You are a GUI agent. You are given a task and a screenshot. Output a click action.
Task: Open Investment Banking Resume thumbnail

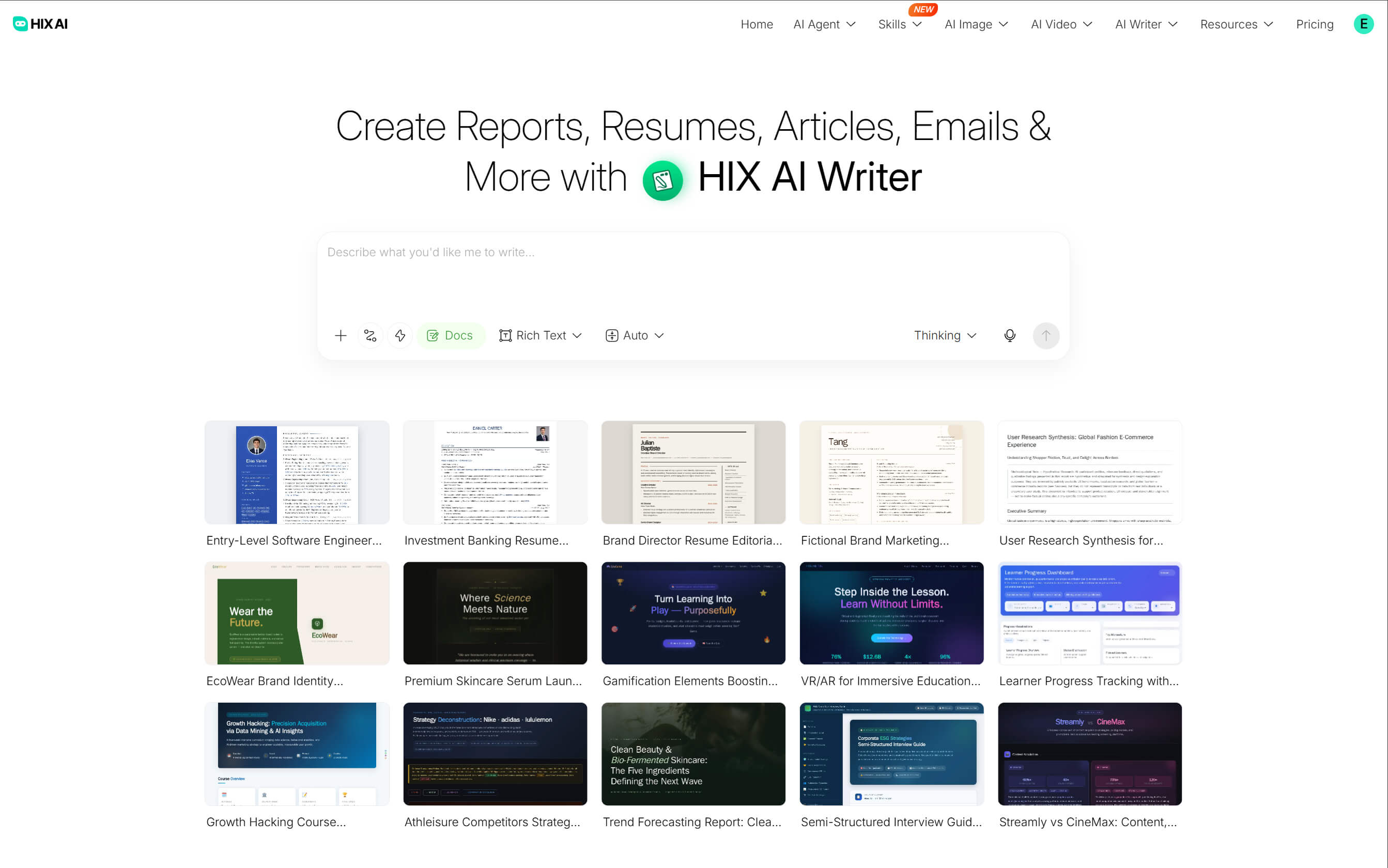(x=495, y=472)
